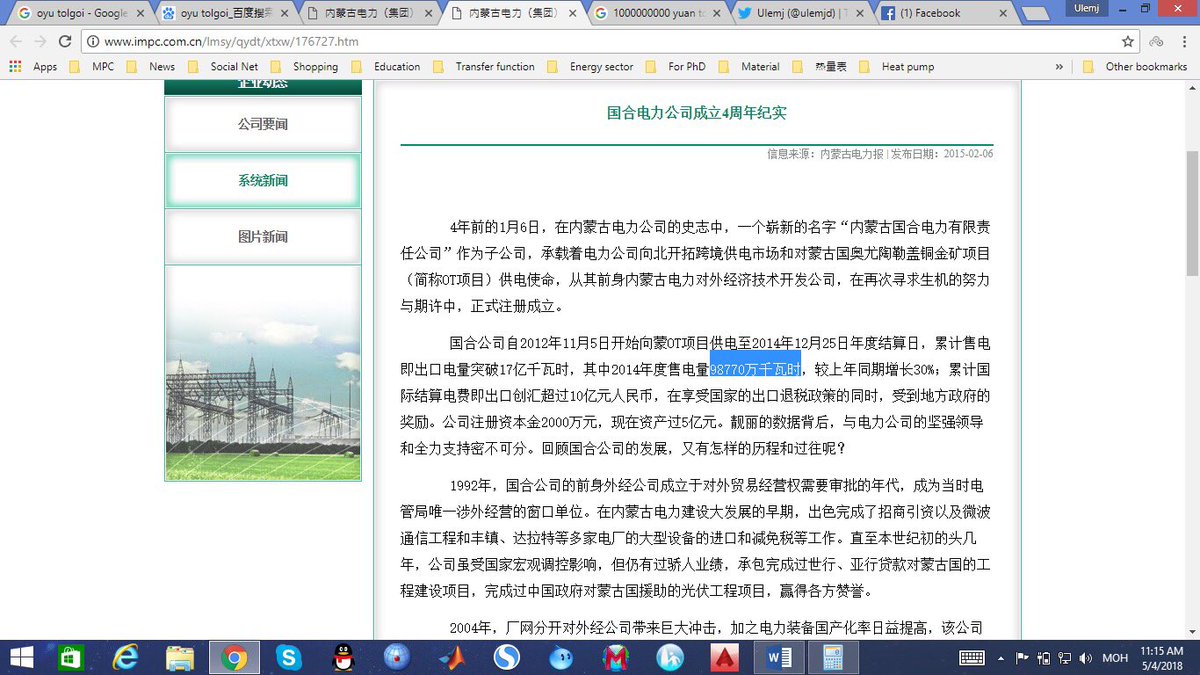Switch to the Ulemj Twitter tab
This screenshot has height=675, width=1200.
(800, 13)
